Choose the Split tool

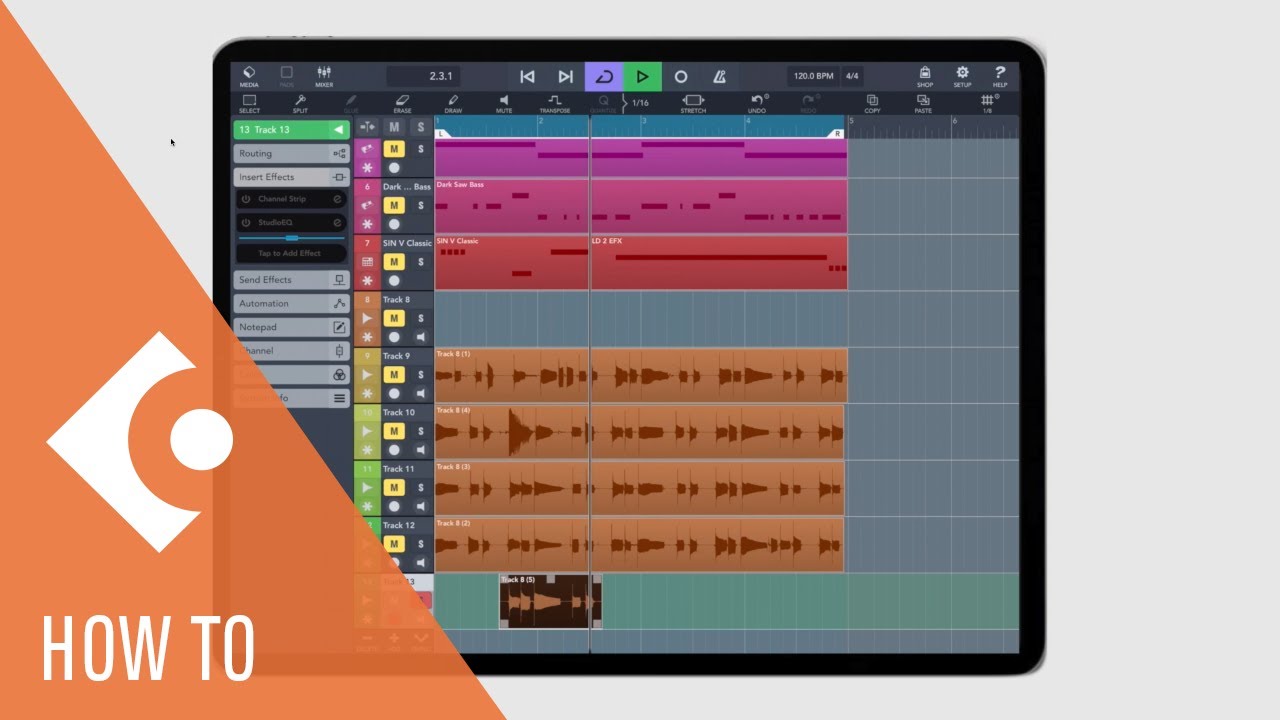coord(300,103)
